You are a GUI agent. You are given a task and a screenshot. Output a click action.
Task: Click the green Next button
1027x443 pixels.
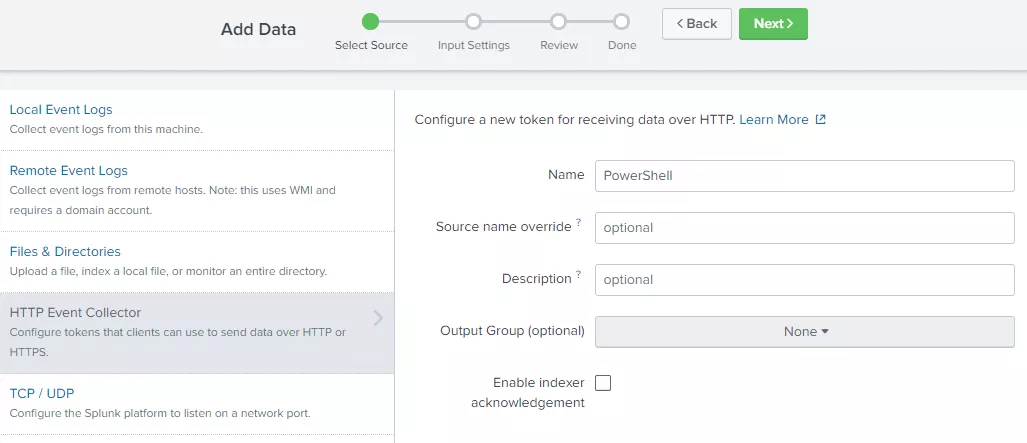tap(773, 24)
